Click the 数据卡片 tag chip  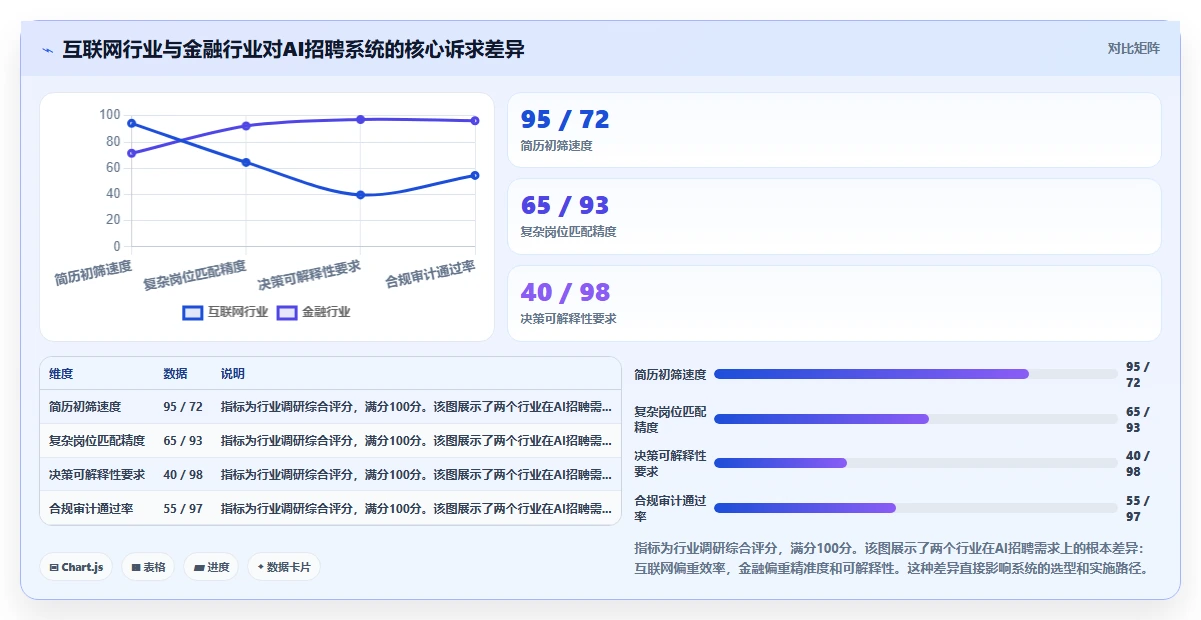click(284, 567)
